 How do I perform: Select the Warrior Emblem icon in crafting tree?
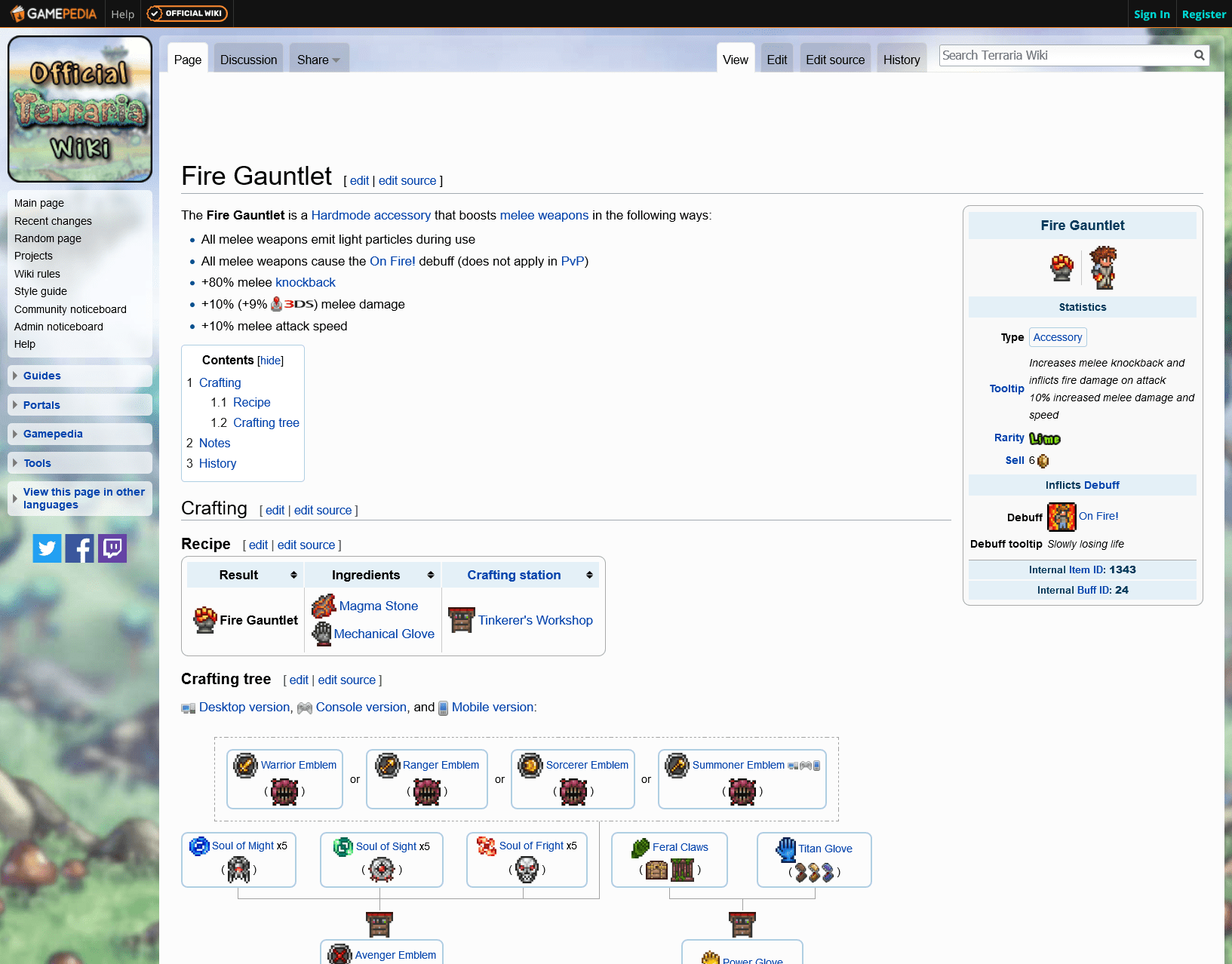(x=244, y=764)
